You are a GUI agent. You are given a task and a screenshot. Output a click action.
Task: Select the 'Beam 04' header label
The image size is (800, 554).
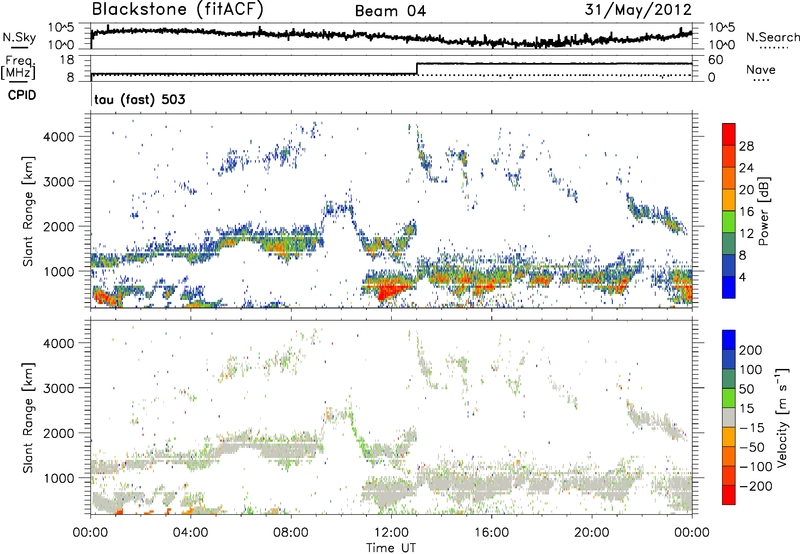[390, 11]
